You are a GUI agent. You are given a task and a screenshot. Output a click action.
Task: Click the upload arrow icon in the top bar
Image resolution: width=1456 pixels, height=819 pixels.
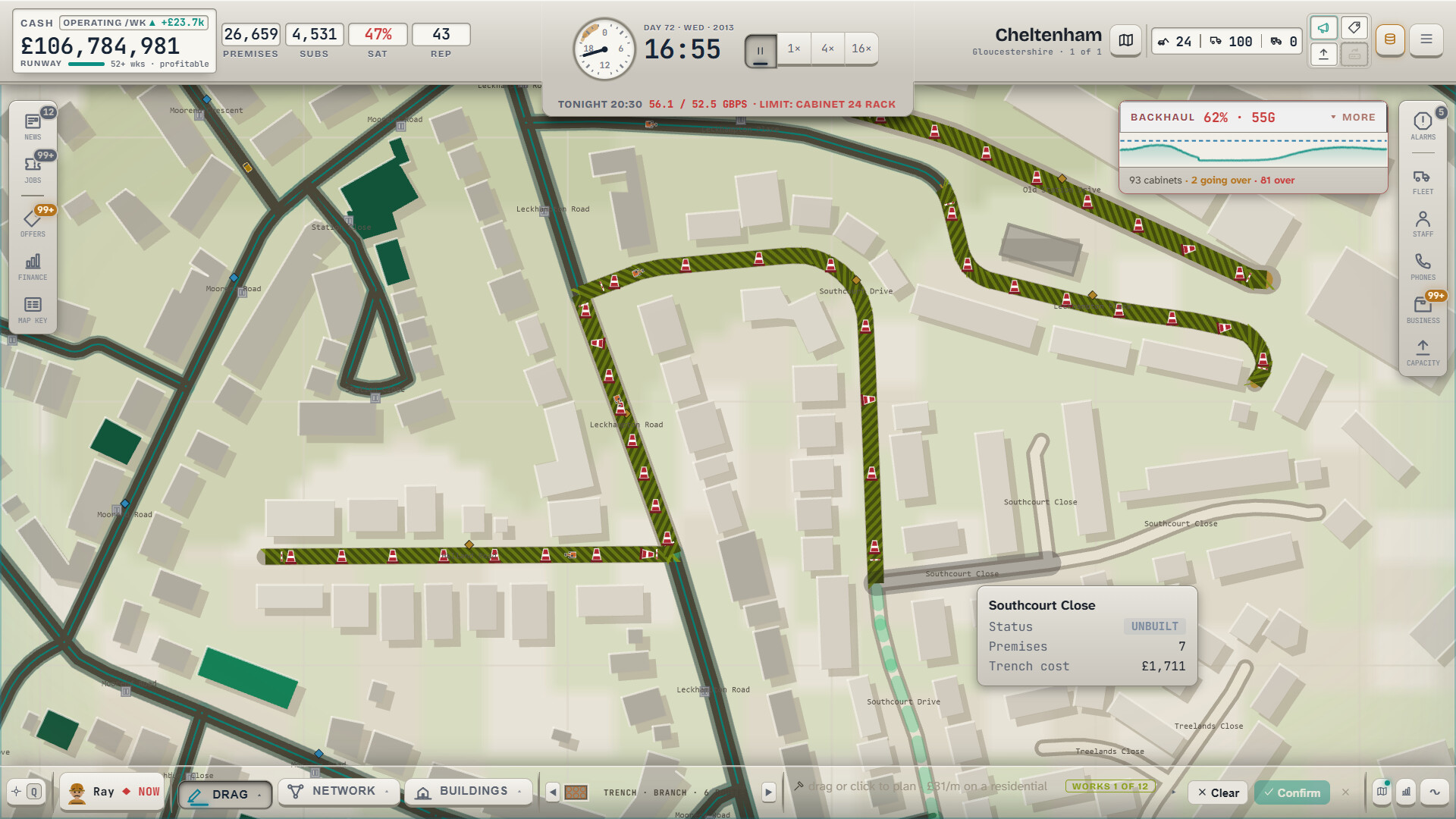coord(1323,54)
